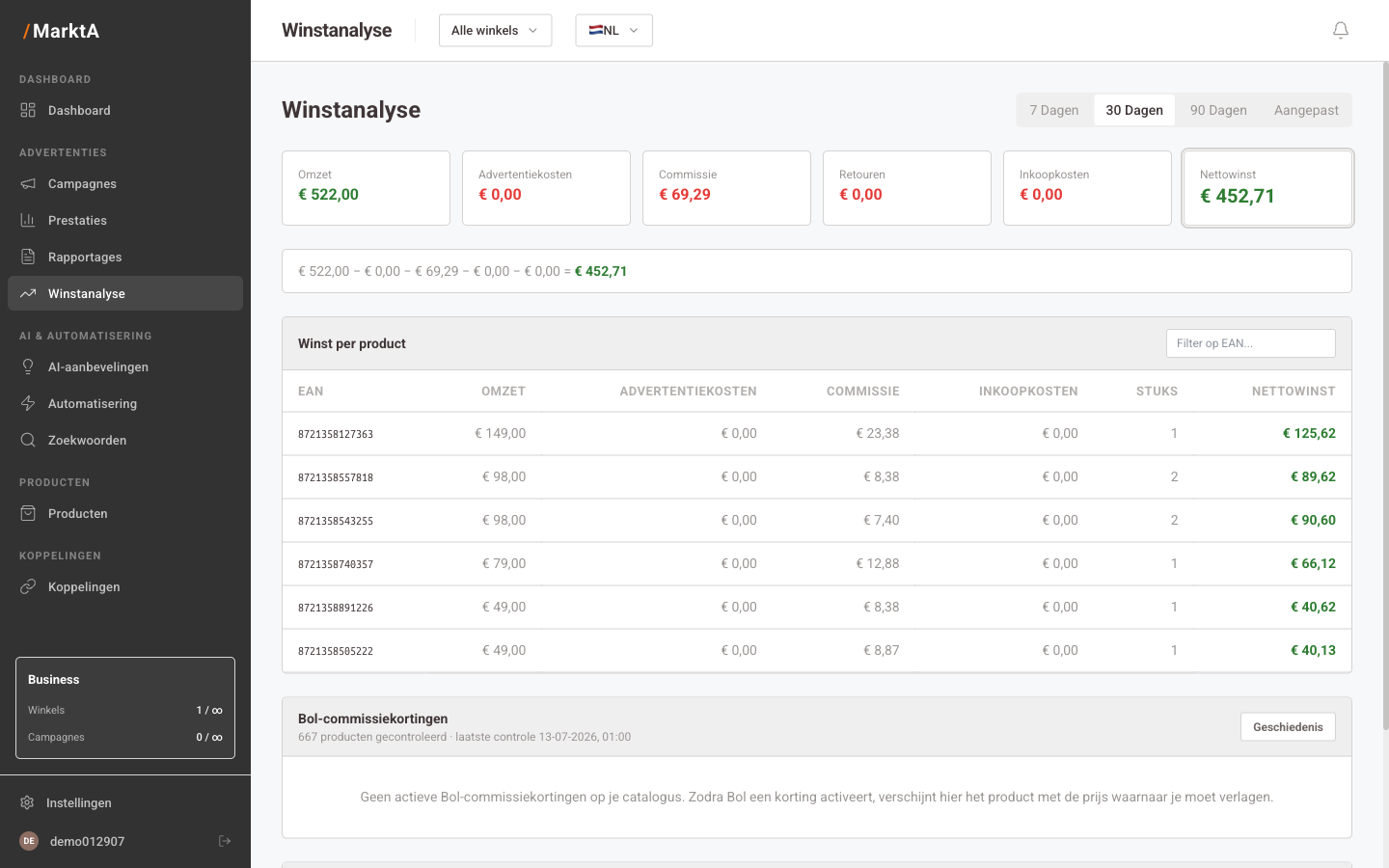
Task: Open Automatisering menu item
Action: point(125,403)
